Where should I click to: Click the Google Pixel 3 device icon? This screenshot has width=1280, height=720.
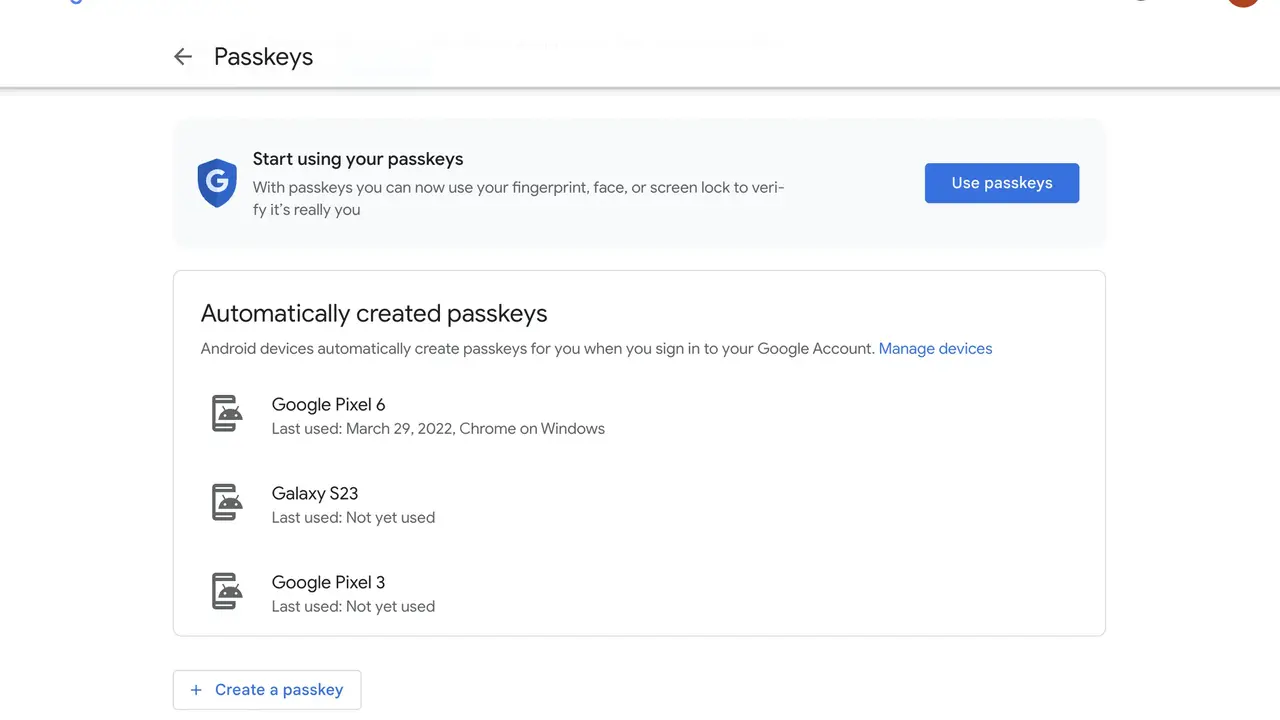(x=227, y=592)
